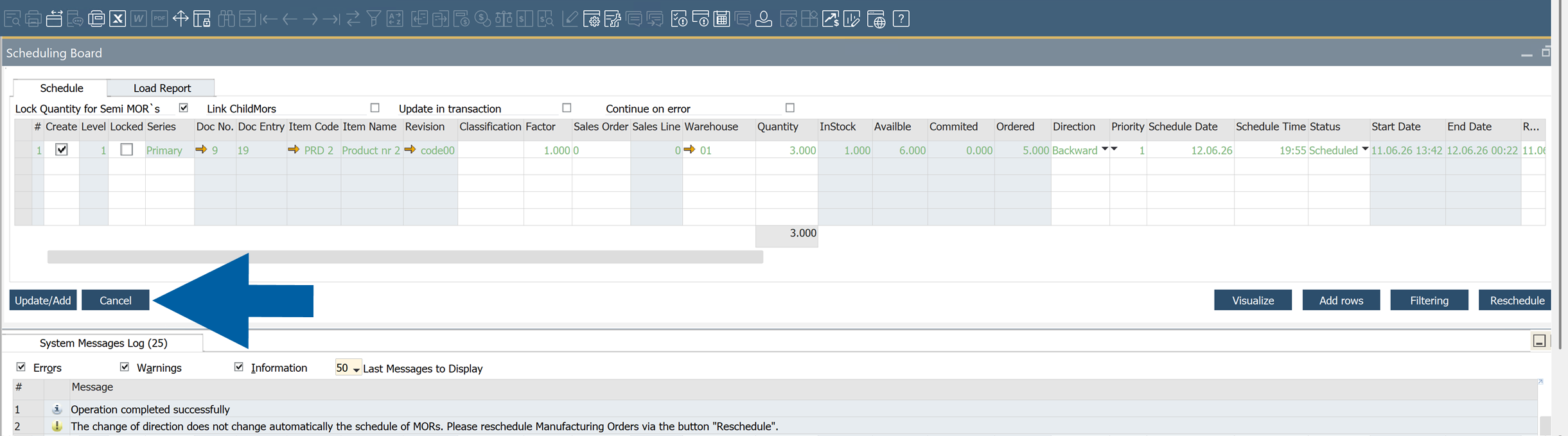
Task: Click the Item Name cell 'Product nr 2'
Action: 372,150
